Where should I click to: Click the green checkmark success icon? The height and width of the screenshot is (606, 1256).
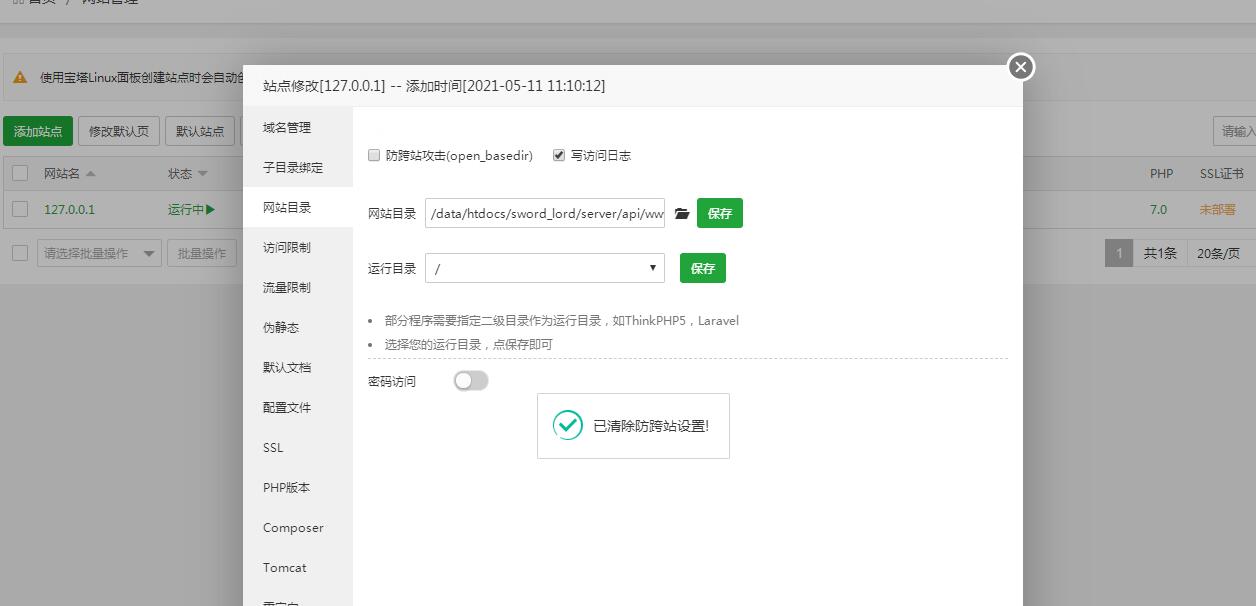(x=568, y=425)
